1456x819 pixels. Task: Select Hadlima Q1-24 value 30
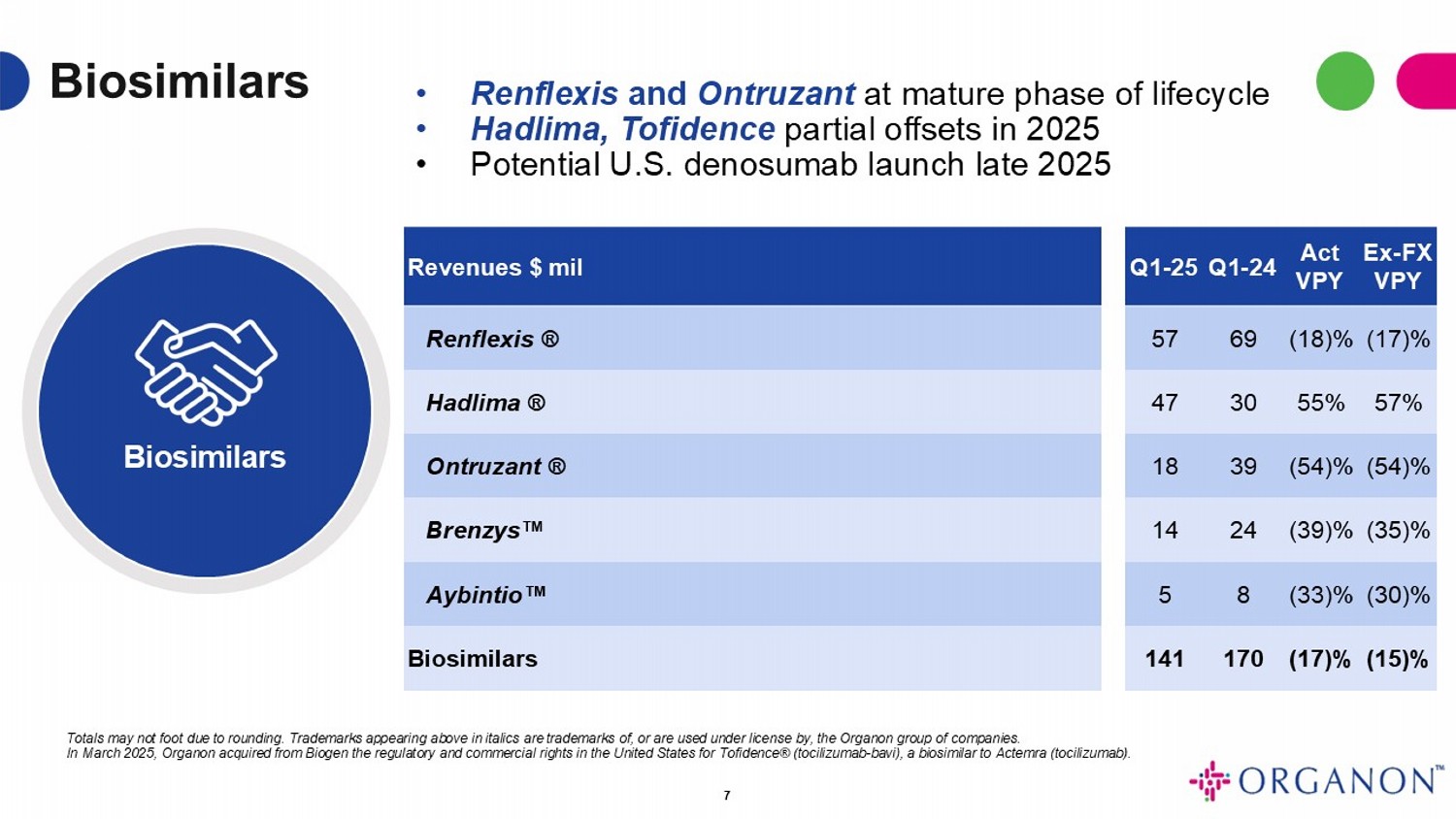point(1243,403)
